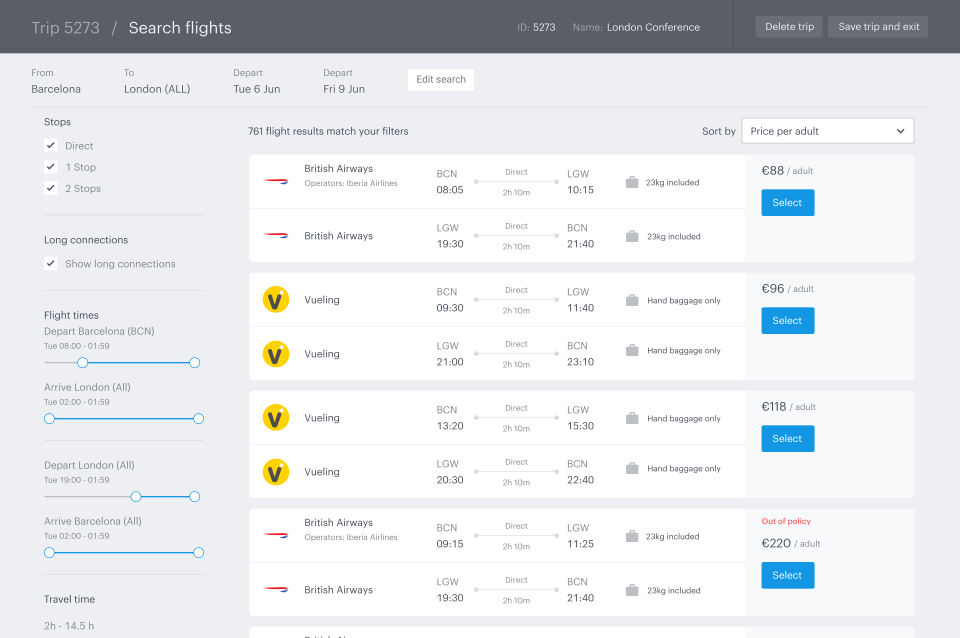This screenshot has width=960, height=638.
Task: Click baggage icon on Vueling 13:20 flight
Action: 632,418
